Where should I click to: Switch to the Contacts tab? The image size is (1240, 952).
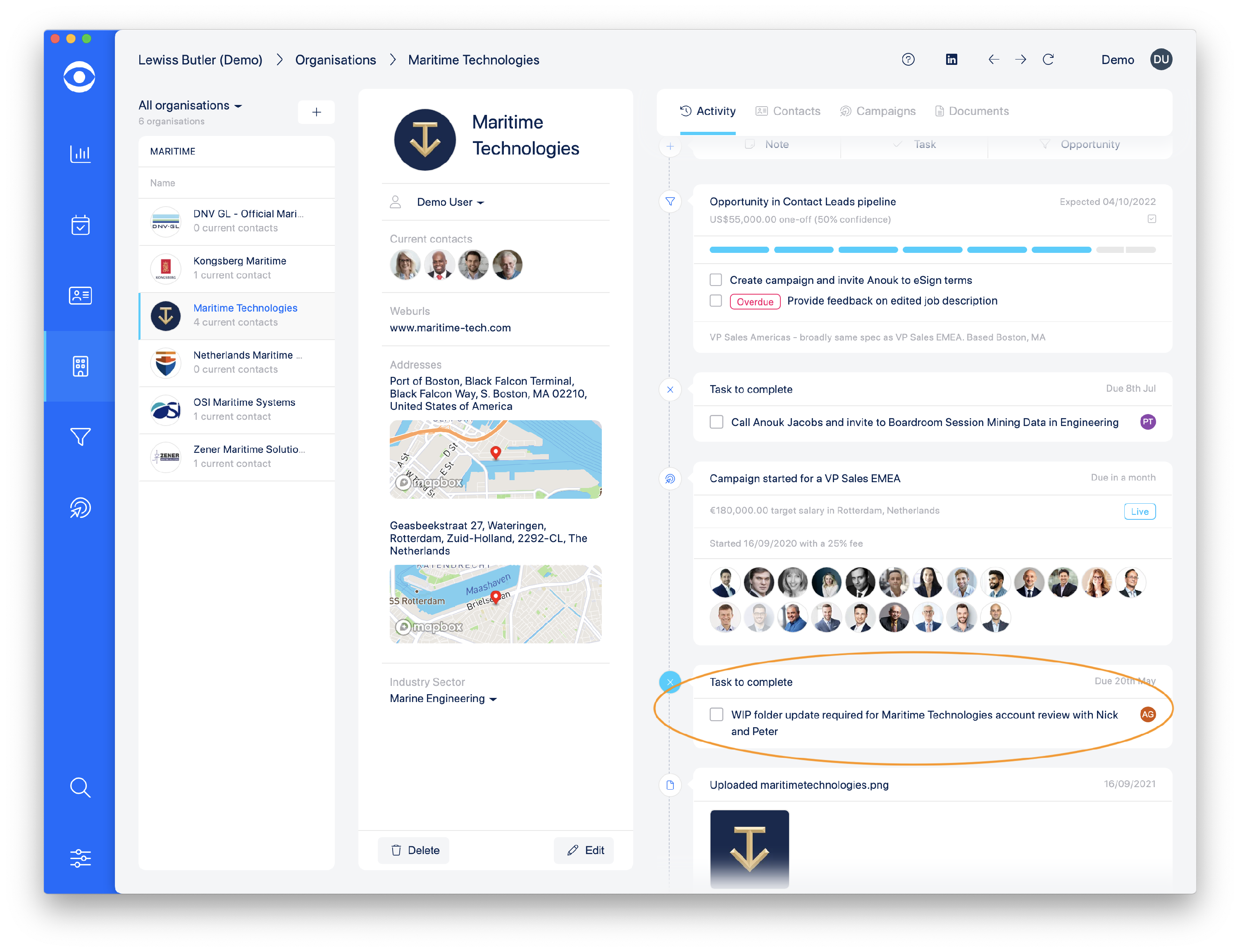coord(788,111)
